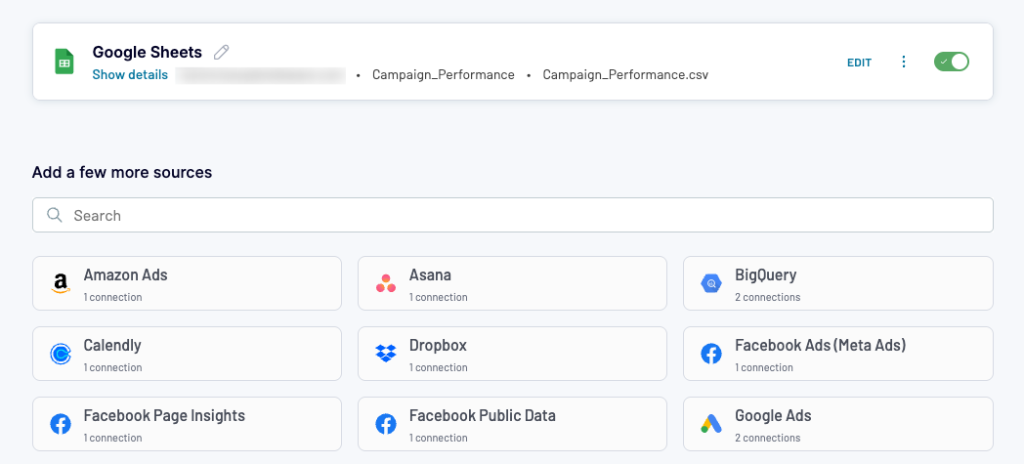Click the Google Ads logo icon

(711, 424)
